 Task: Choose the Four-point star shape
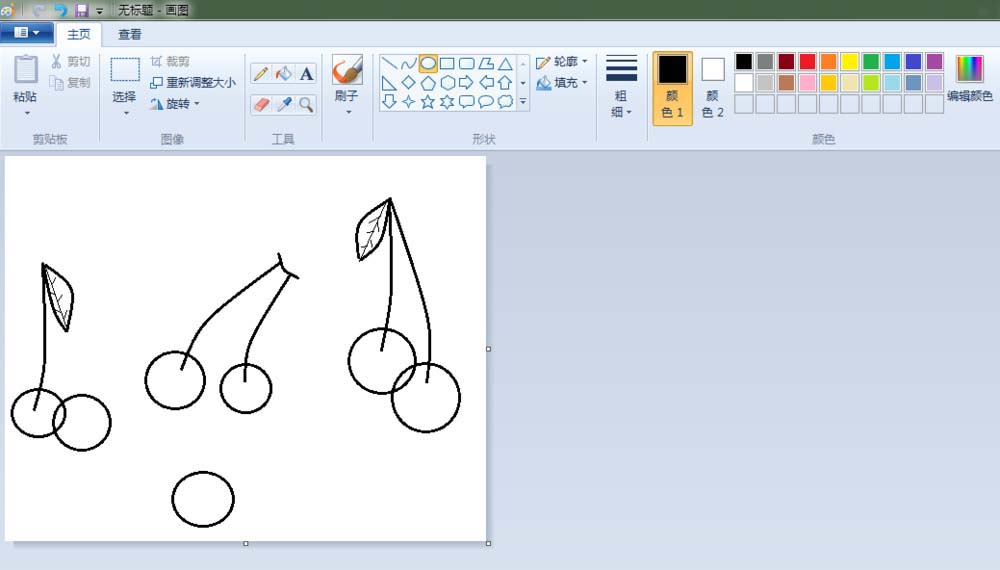[x=408, y=101]
